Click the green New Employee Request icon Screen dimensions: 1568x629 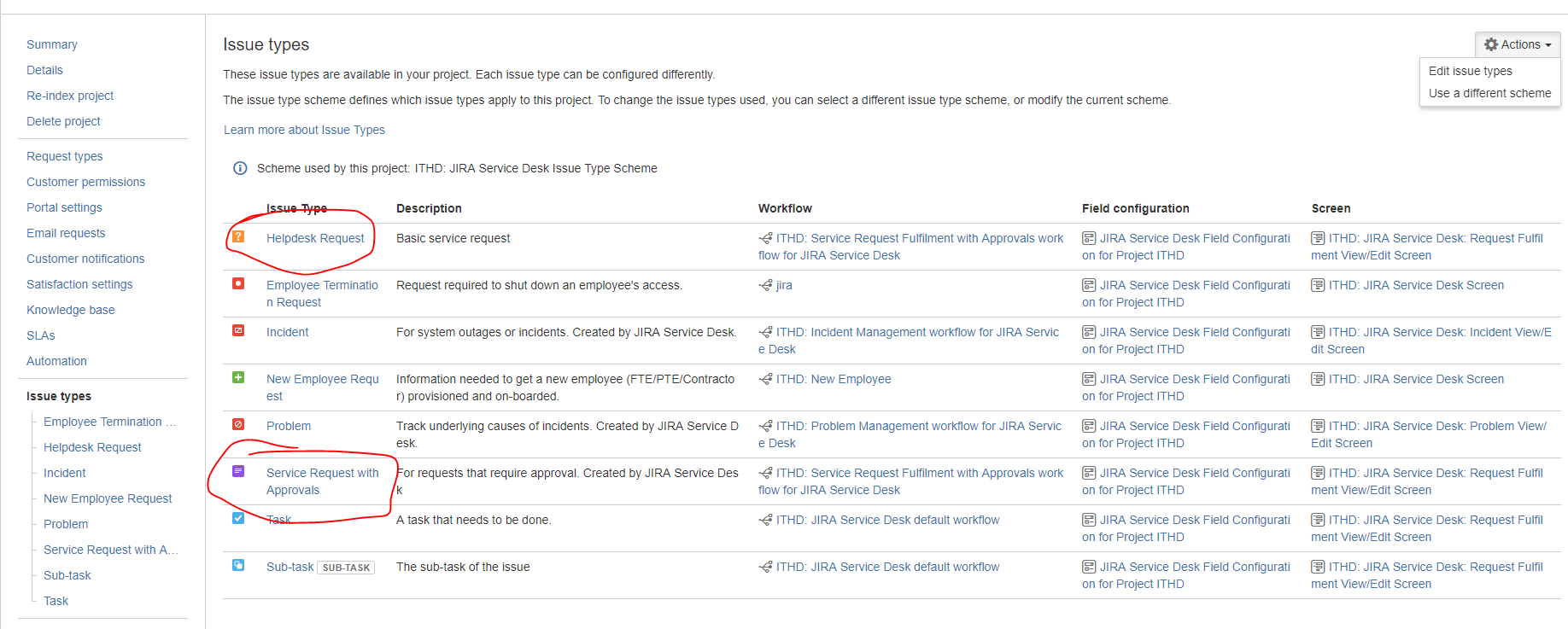point(238,377)
